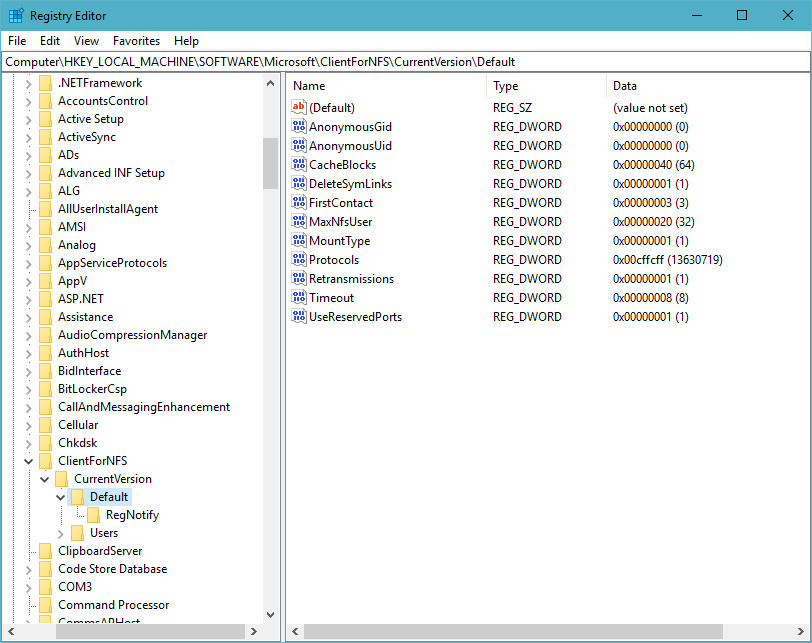Collapse the ClientForNFS tree node
This screenshot has width=812, height=643.
(x=28, y=461)
